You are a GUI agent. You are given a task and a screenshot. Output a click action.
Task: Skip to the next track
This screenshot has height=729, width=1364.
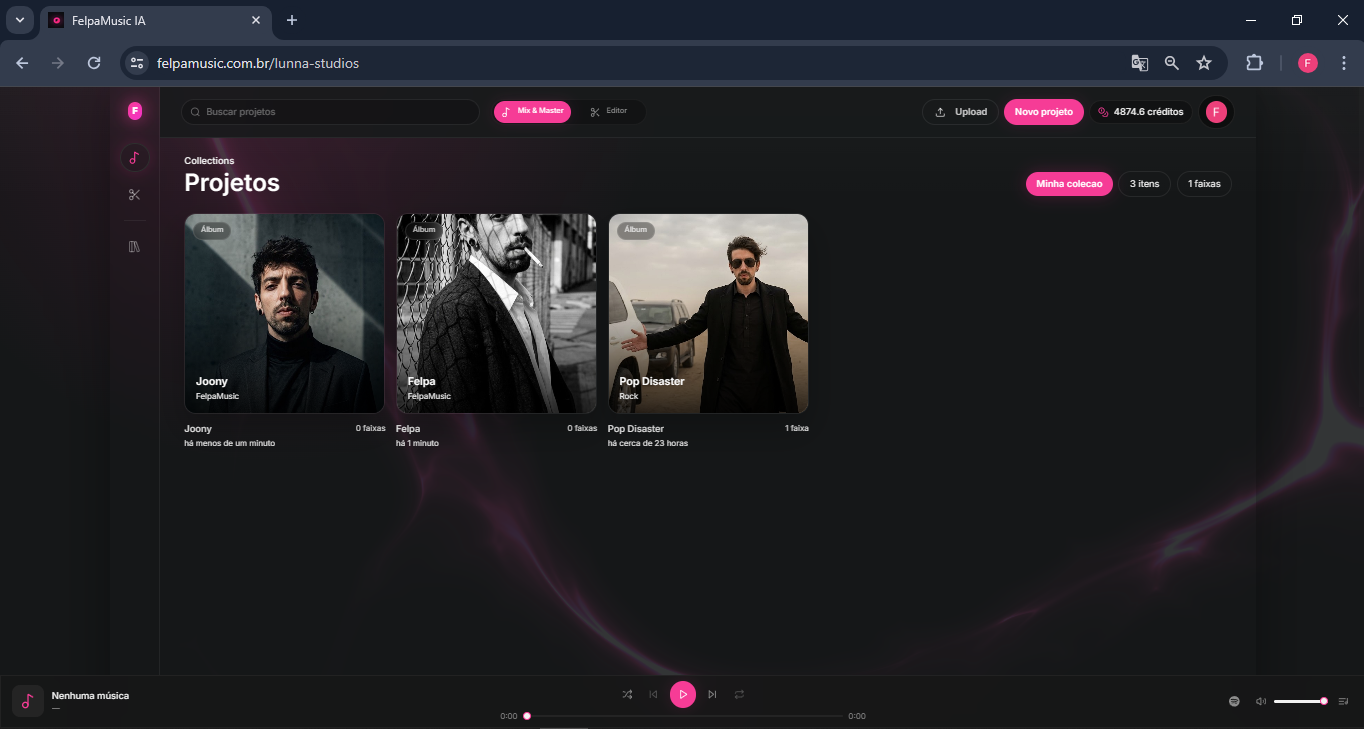pyautogui.click(x=712, y=694)
